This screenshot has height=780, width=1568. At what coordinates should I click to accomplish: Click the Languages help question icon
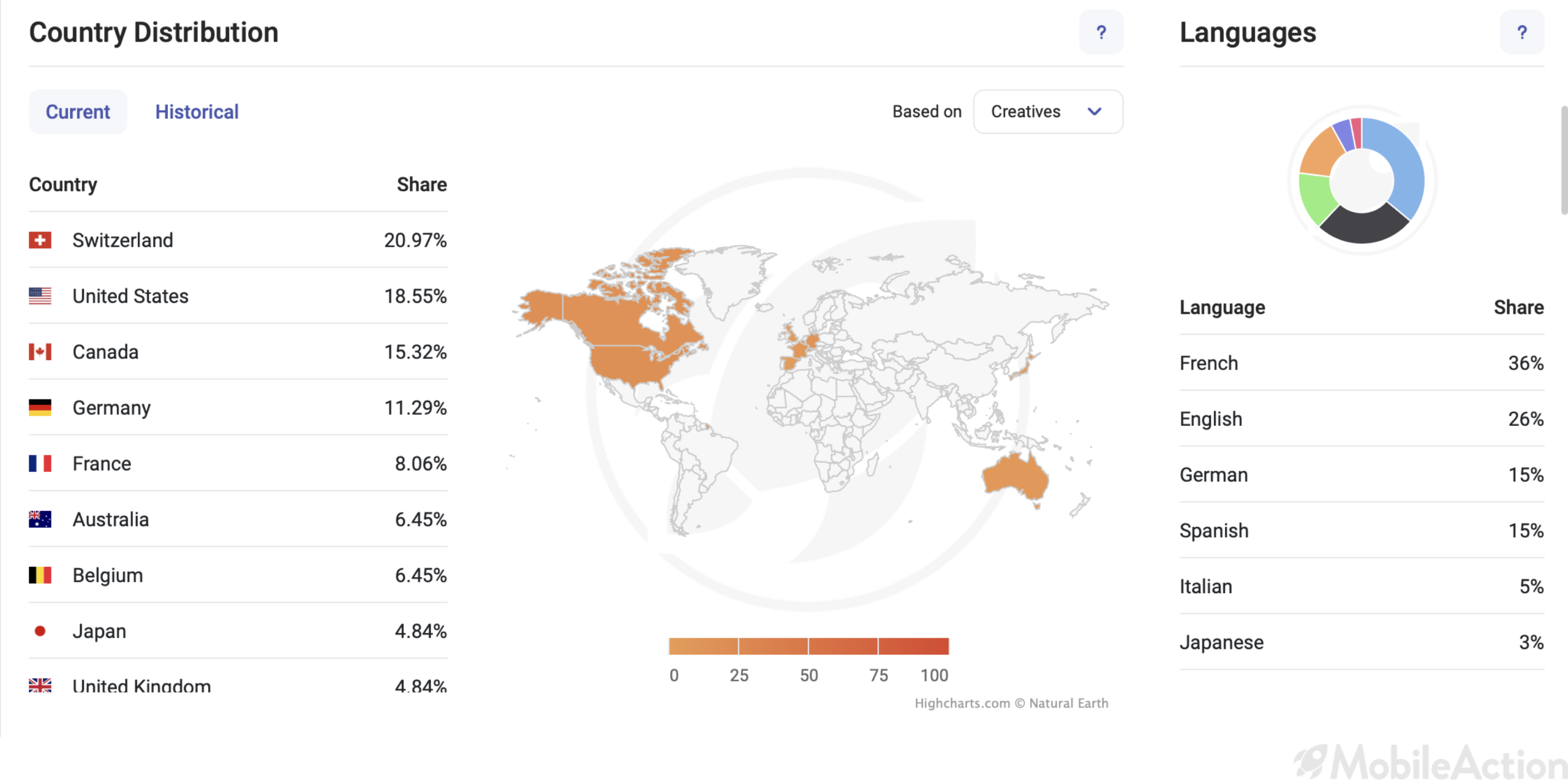click(x=1521, y=32)
